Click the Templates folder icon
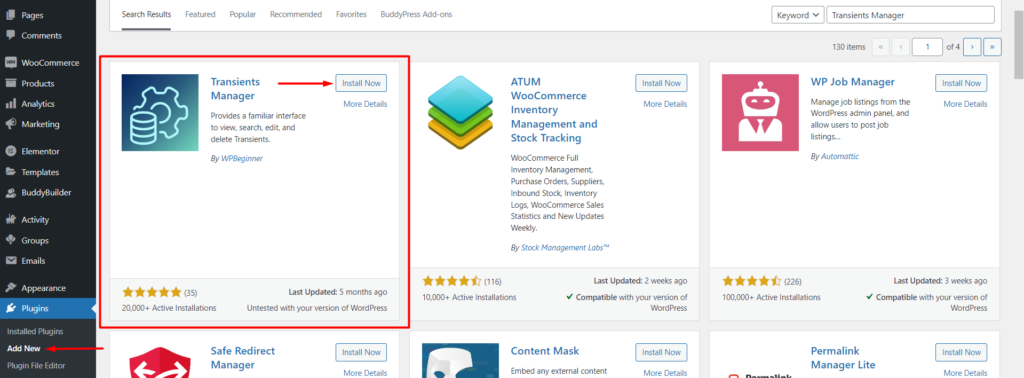1024x378 pixels. coord(10,172)
